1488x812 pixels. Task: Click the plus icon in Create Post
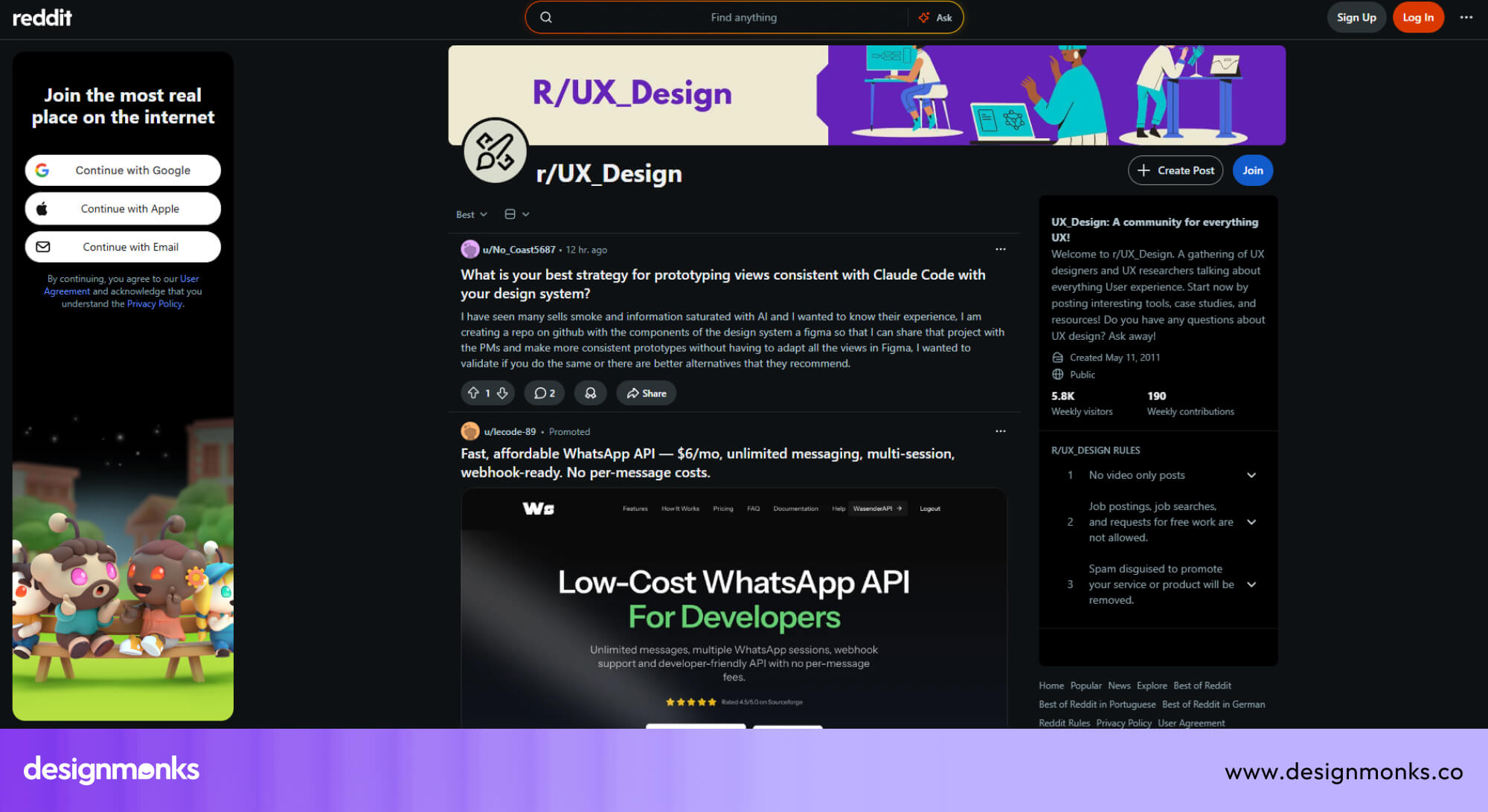pyautogui.click(x=1144, y=170)
